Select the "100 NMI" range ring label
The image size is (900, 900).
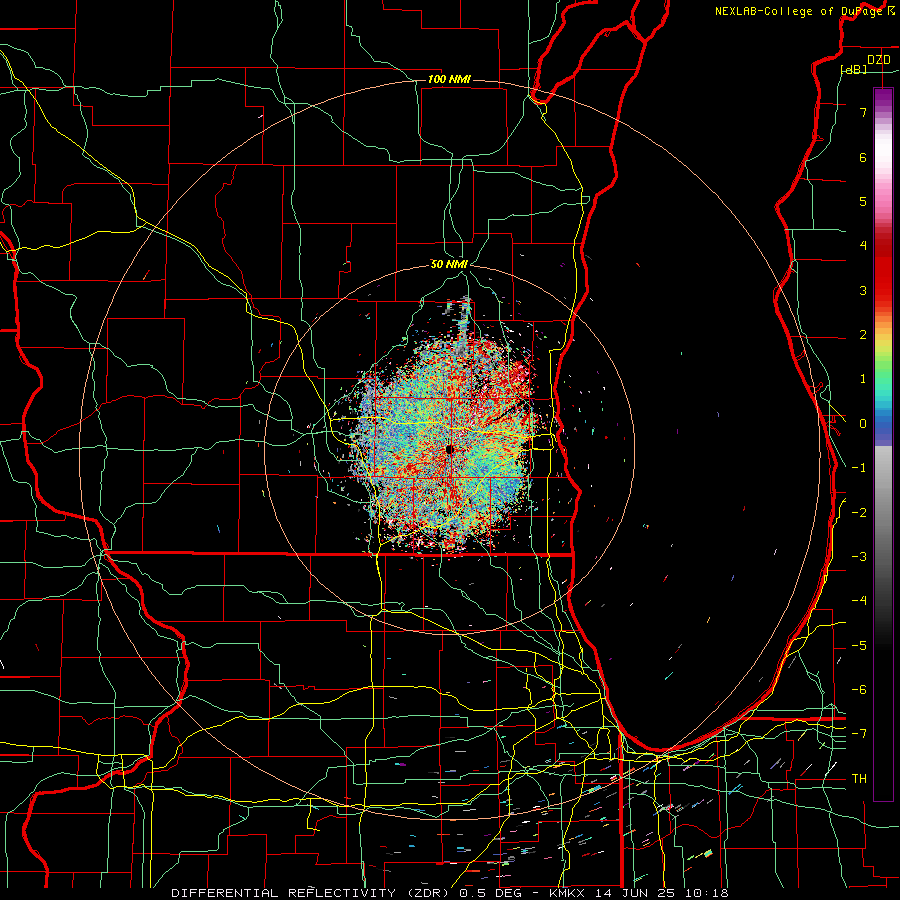(449, 79)
